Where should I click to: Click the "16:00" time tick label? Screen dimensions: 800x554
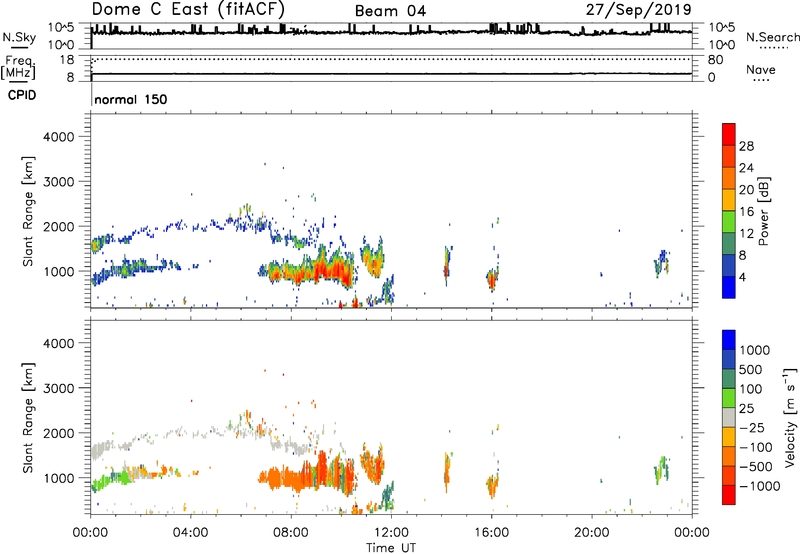491,533
